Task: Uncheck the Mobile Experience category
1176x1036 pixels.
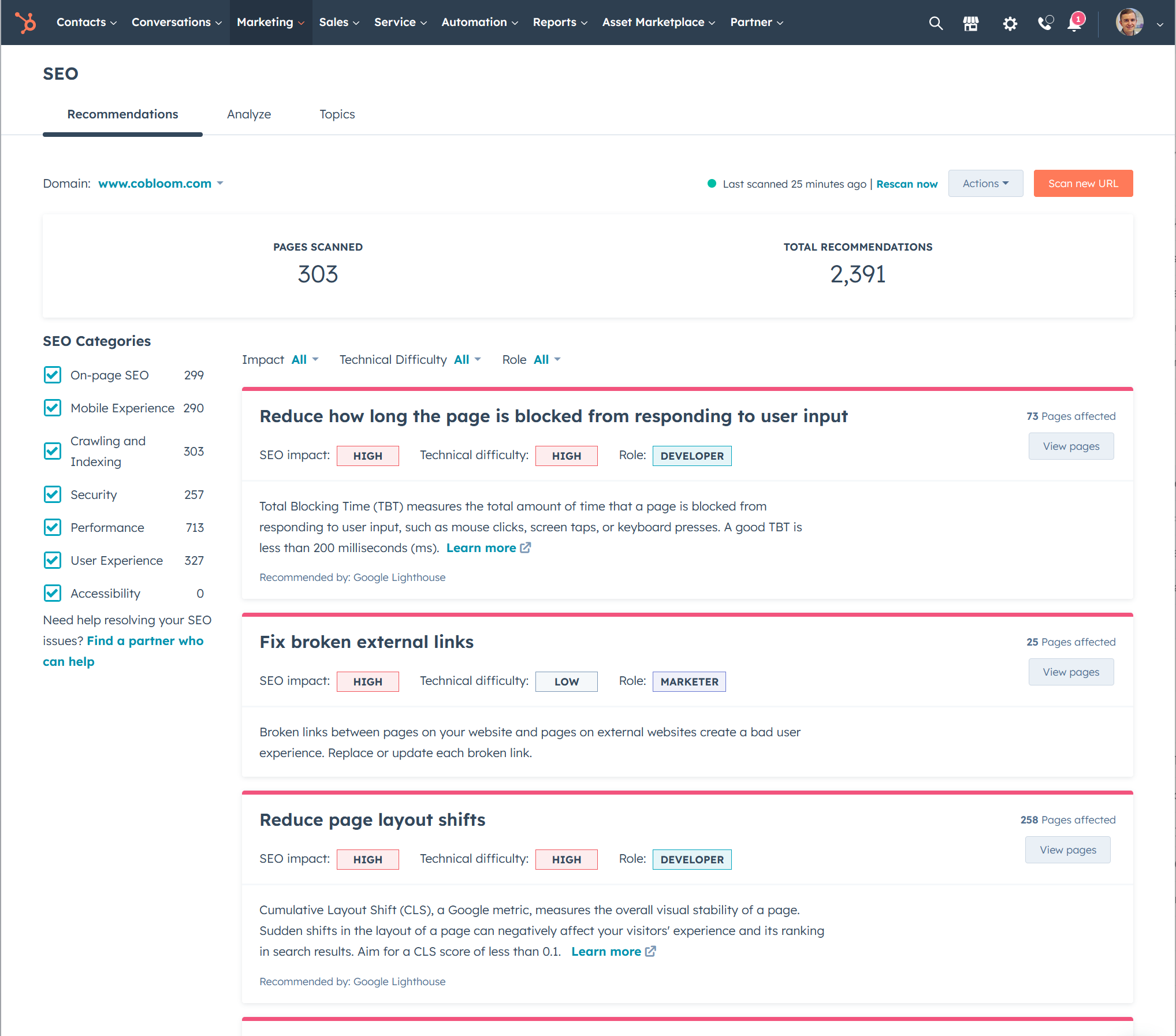Action: tap(53, 408)
